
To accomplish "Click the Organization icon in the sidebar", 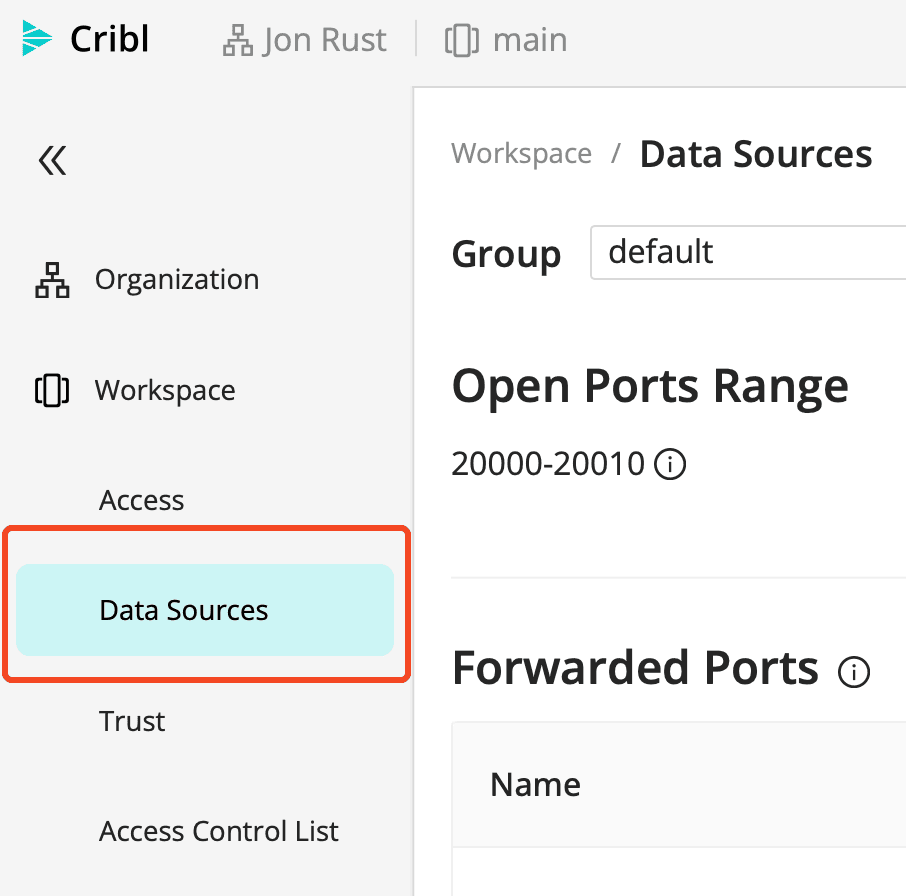I will (x=52, y=280).
